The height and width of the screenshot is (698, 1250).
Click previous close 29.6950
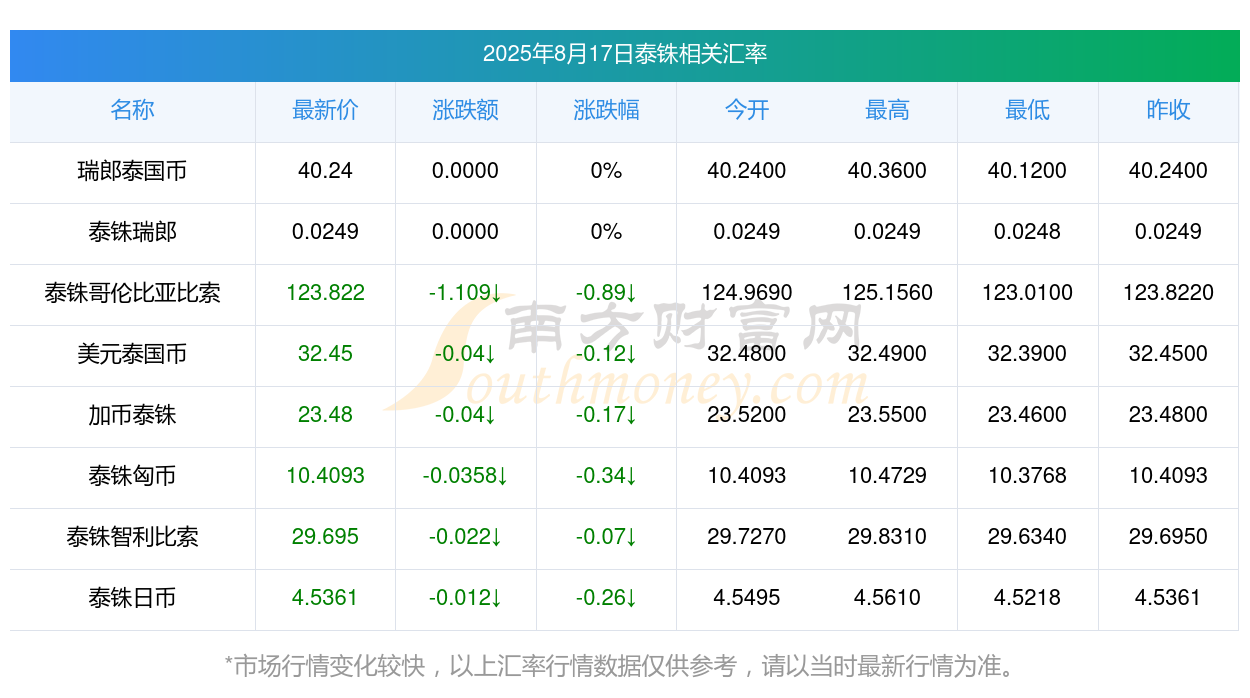[1168, 537]
